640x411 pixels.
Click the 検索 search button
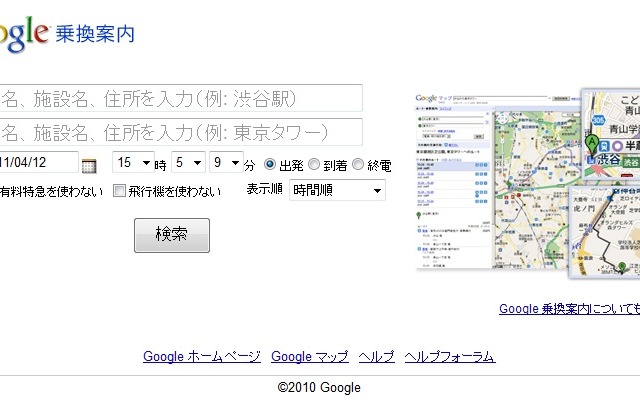click(172, 235)
